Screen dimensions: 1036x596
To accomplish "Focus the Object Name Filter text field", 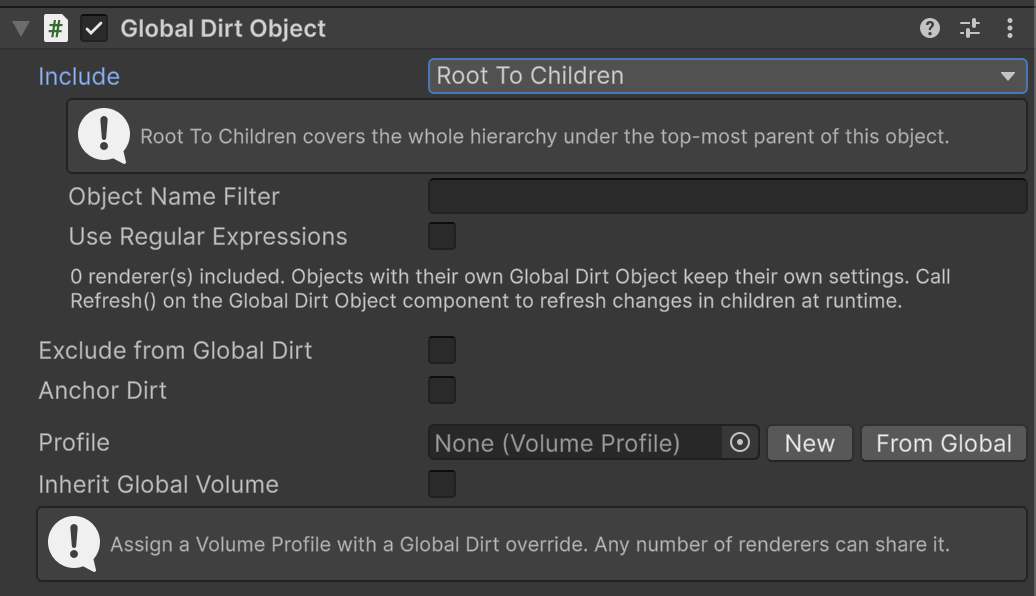I will pyautogui.click(x=727, y=196).
